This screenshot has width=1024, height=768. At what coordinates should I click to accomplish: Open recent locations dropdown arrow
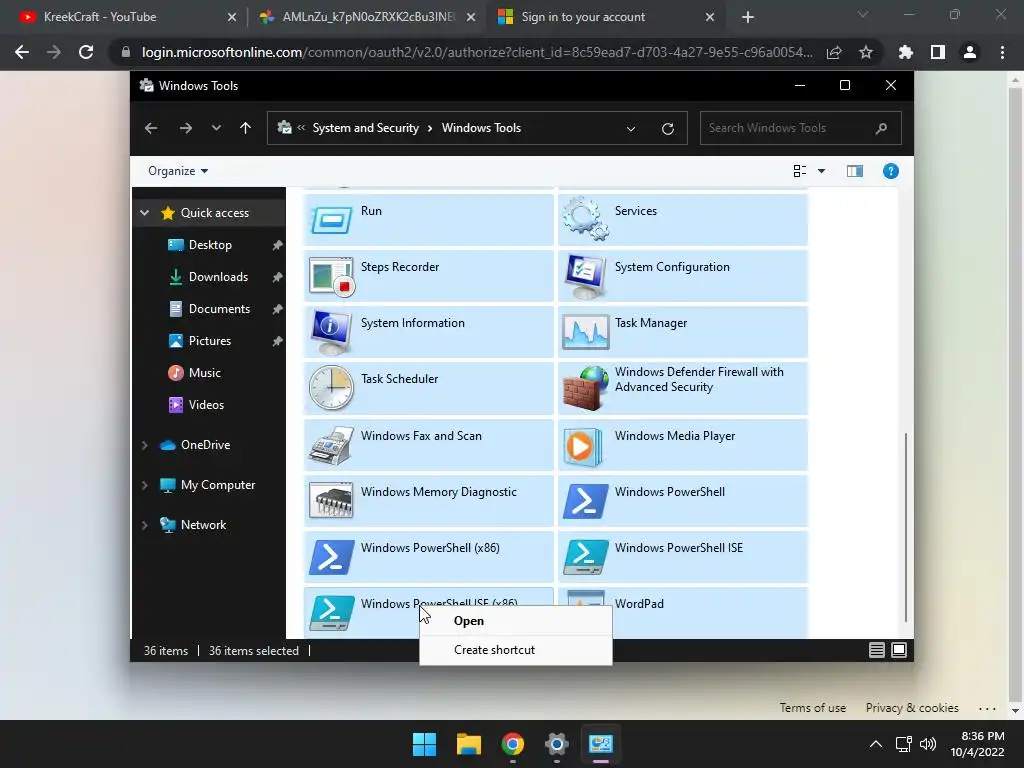(x=216, y=128)
